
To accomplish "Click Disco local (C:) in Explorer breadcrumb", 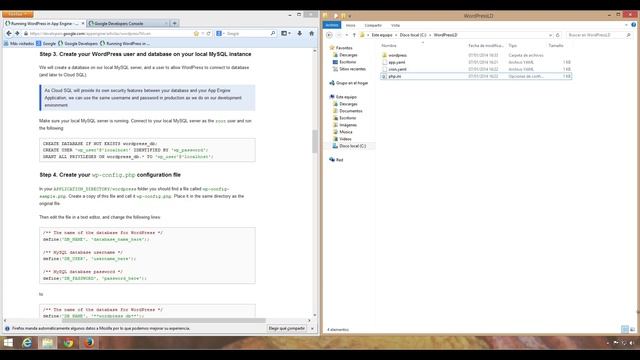I will click(x=413, y=35).
